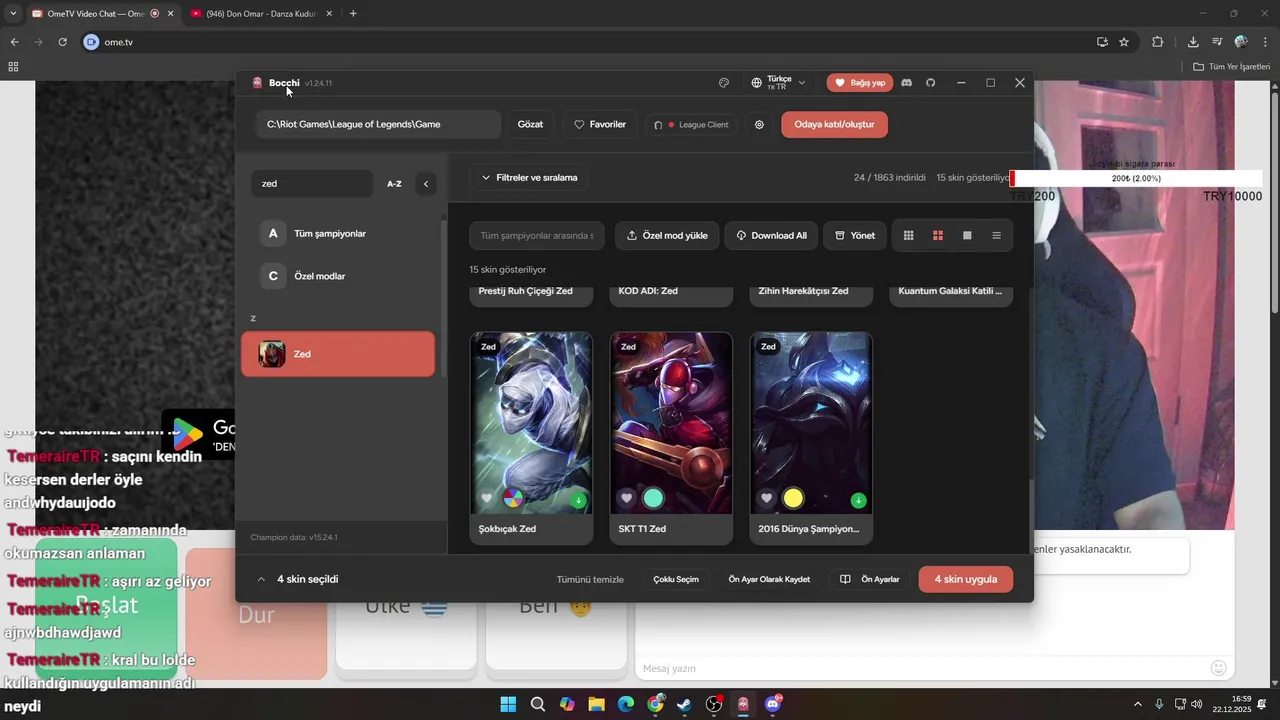This screenshot has height=720, width=1280.
Task: Switch to large card view
Action: [x=967, y=236]
